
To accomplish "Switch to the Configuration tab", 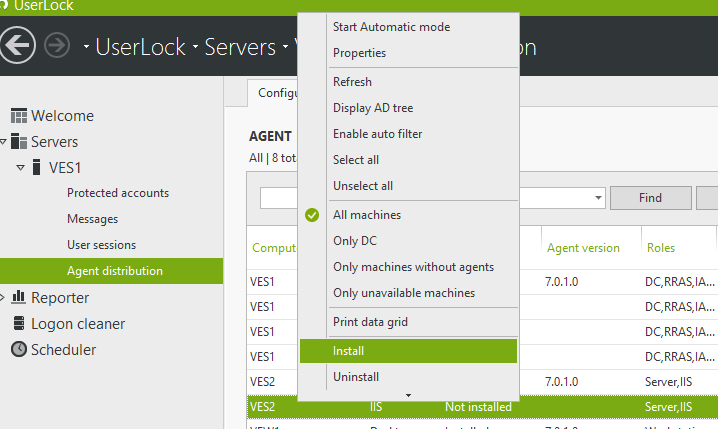I will [x=273, y=93].
